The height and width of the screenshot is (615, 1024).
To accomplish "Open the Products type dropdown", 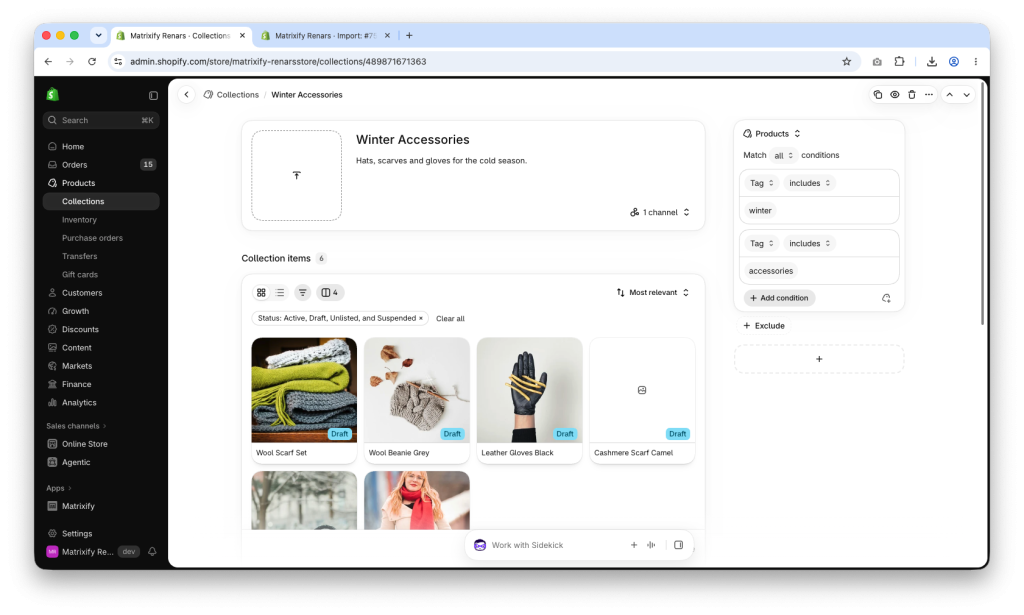I will pyautogui.click(x=772, y=134).
